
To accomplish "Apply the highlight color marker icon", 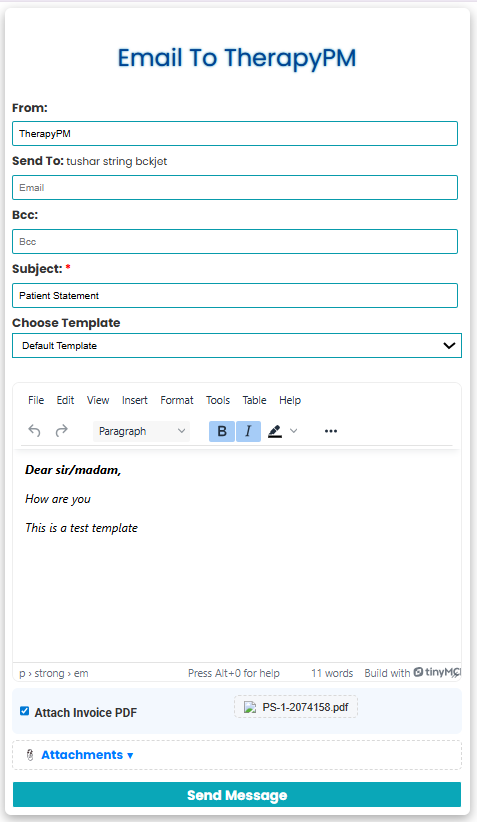I will pyautogui.click(x=275, y=431).
